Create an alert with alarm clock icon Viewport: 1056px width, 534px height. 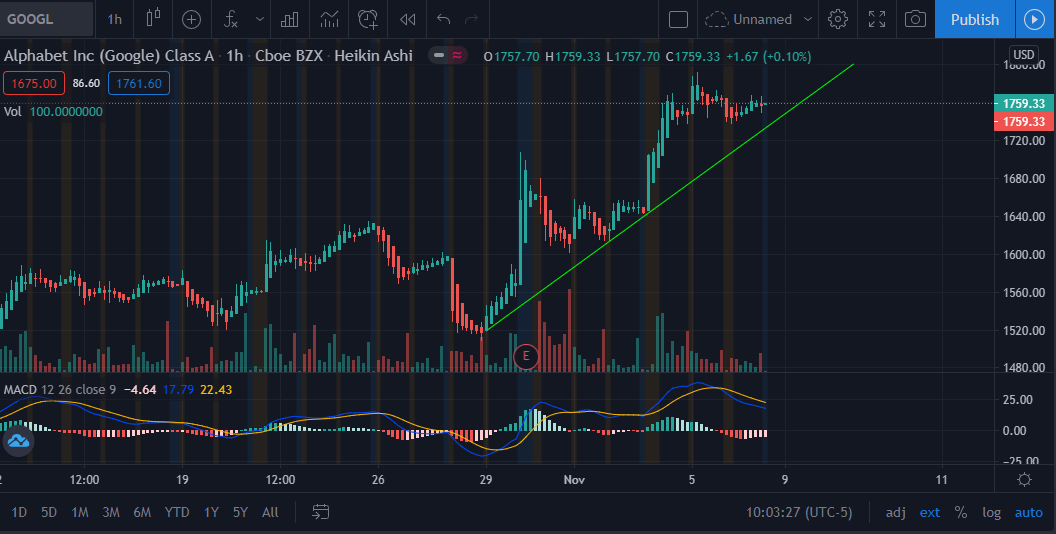click(x=368, y=20)
